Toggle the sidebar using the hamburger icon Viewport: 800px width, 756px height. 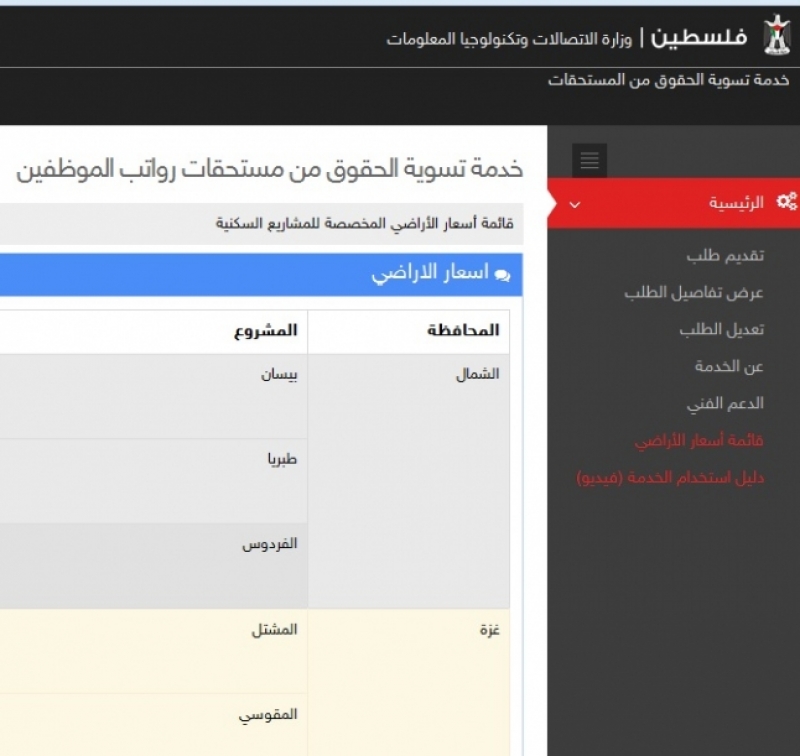(x=589, y=160)
